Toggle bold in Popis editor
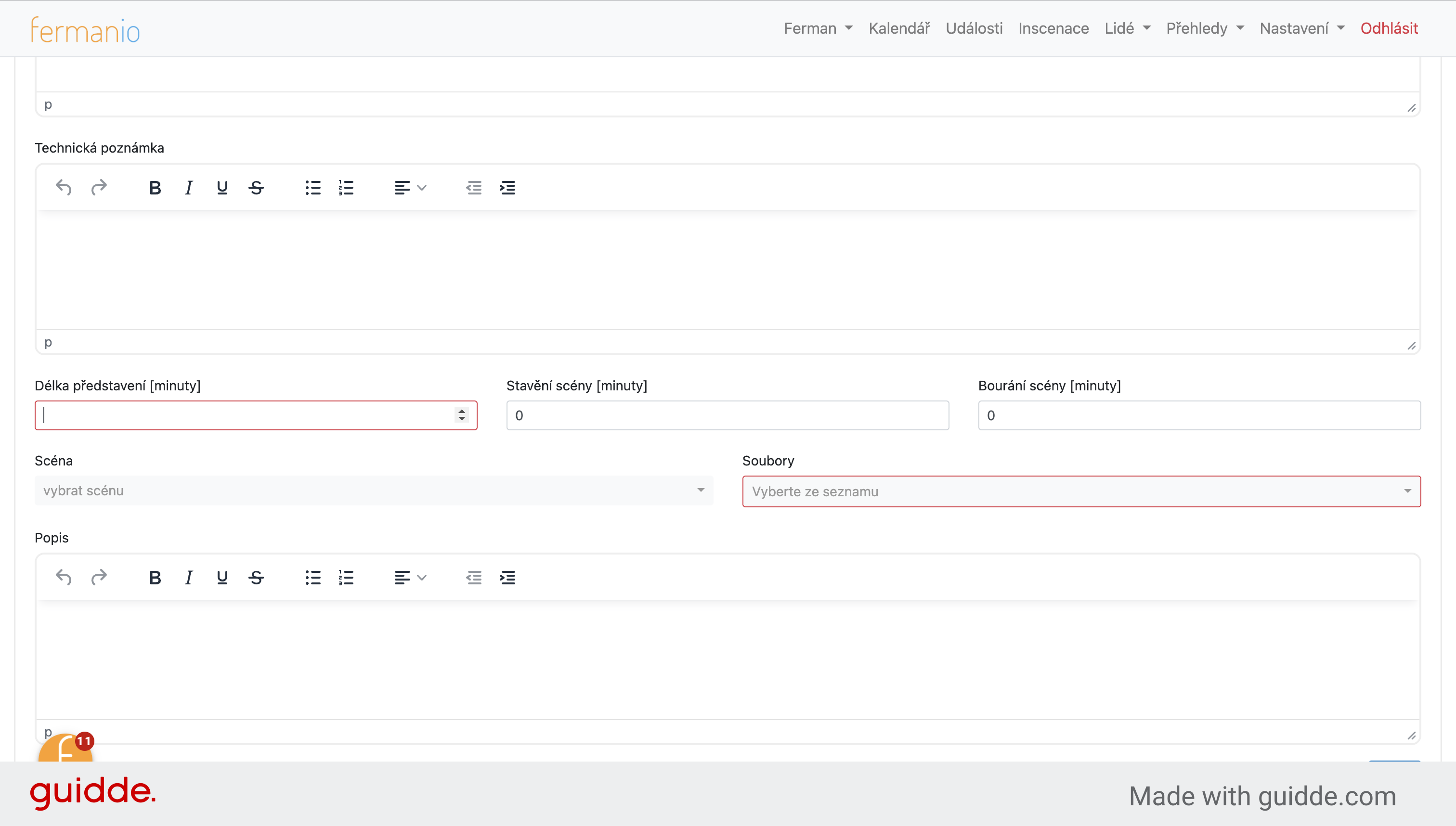This screenshot has height=826, width=1456. [155, 578]
